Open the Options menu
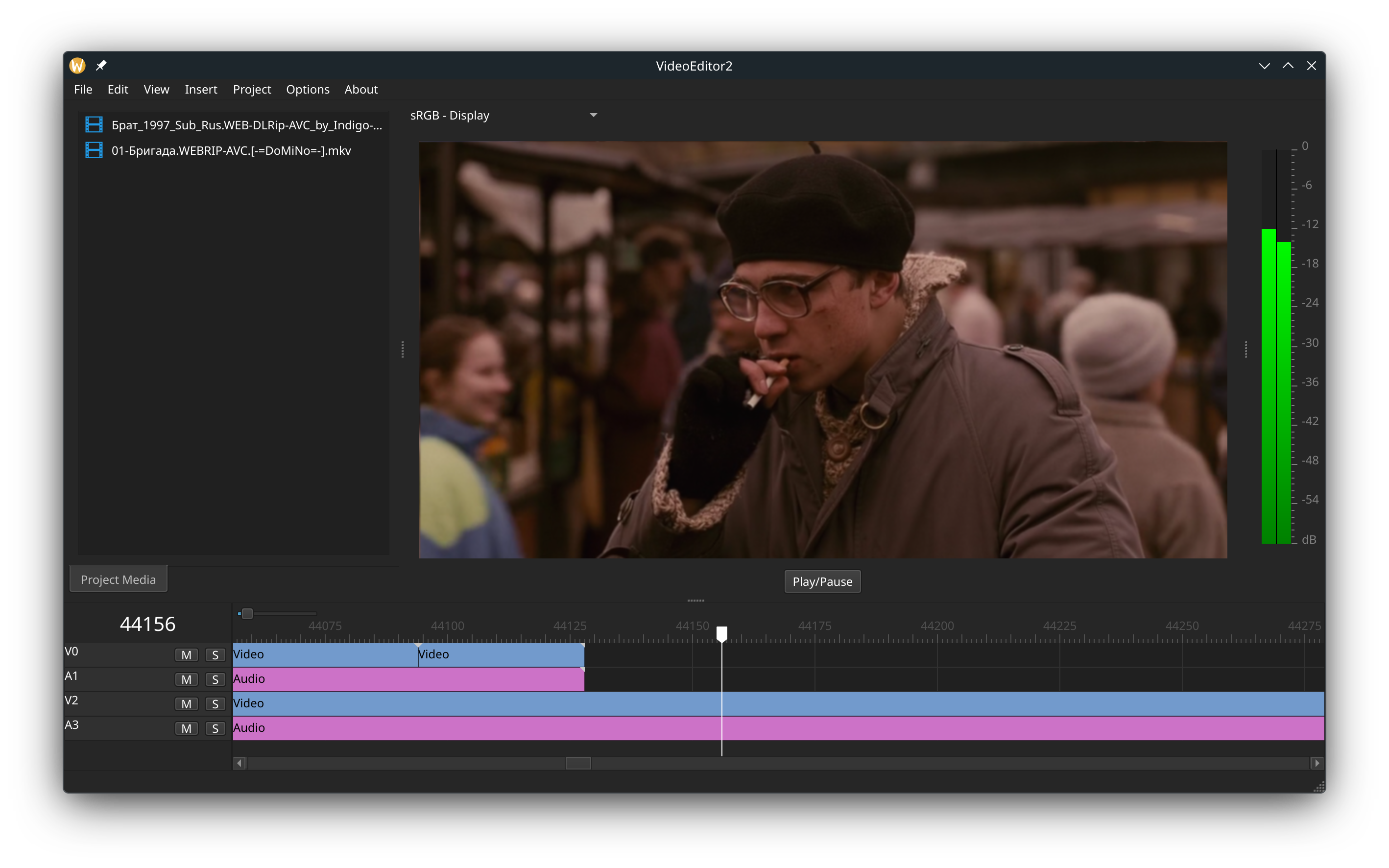Image resolution: width=1389 pixels, height=868 pixels. [x=308, y=90]
